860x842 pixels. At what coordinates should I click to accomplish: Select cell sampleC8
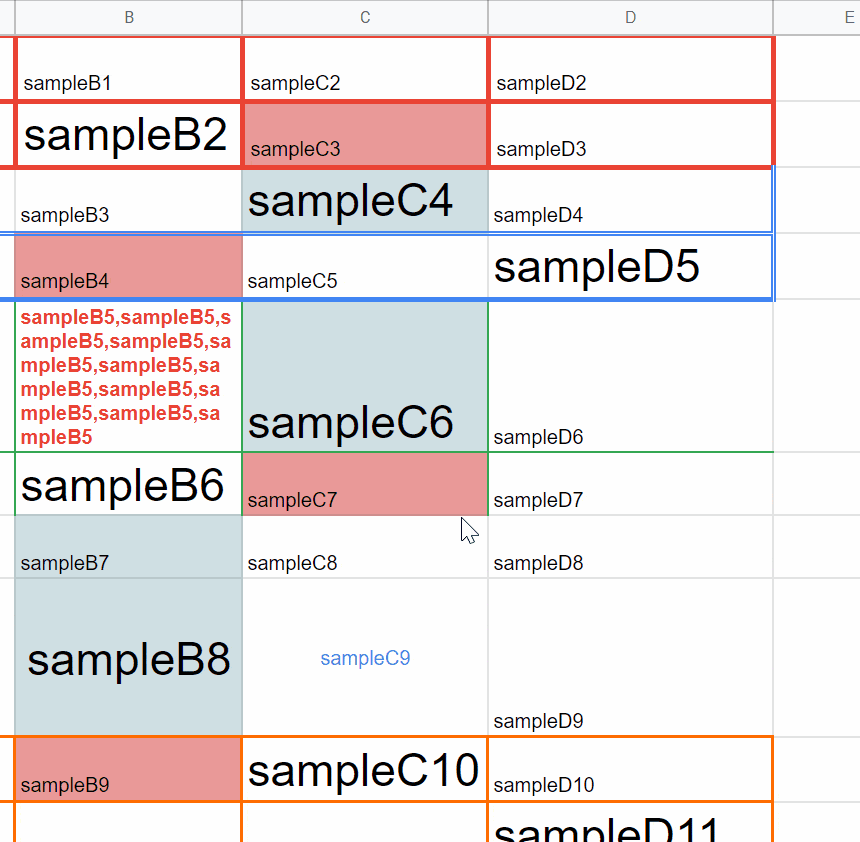coord(365,547)
